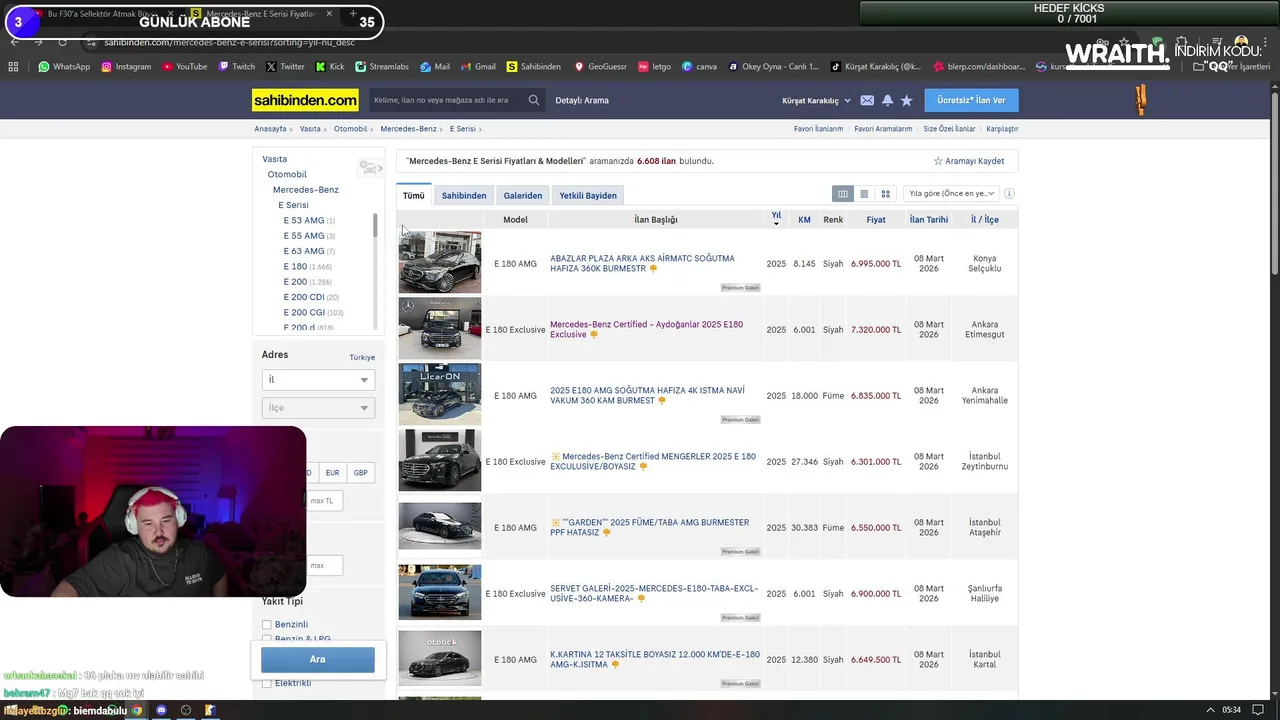Open the Yıla göre sorting dropdown

pyautogui.click(x=951, y=194)
